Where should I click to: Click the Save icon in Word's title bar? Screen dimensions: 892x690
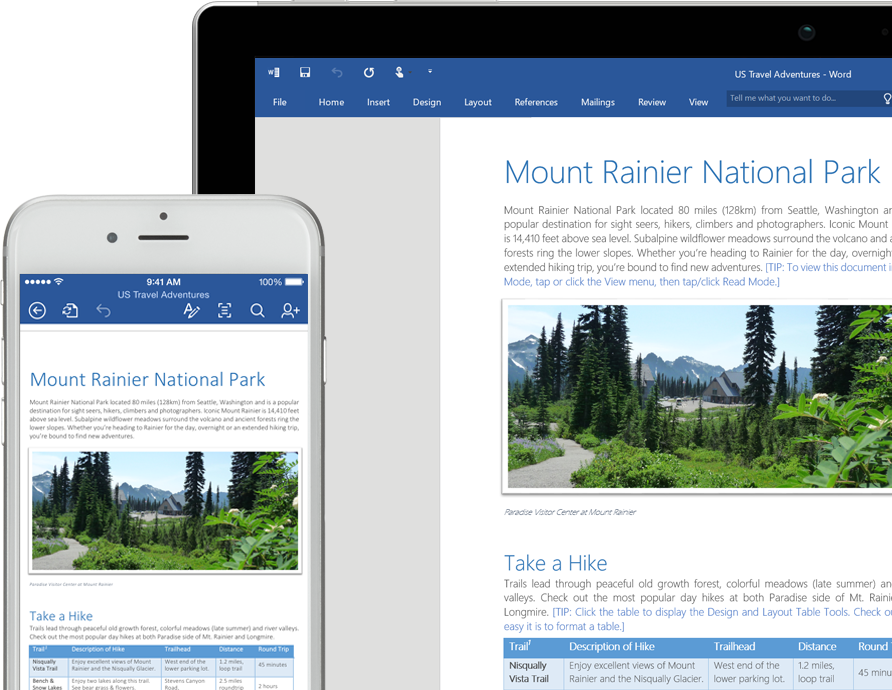(x=305, y=73)
